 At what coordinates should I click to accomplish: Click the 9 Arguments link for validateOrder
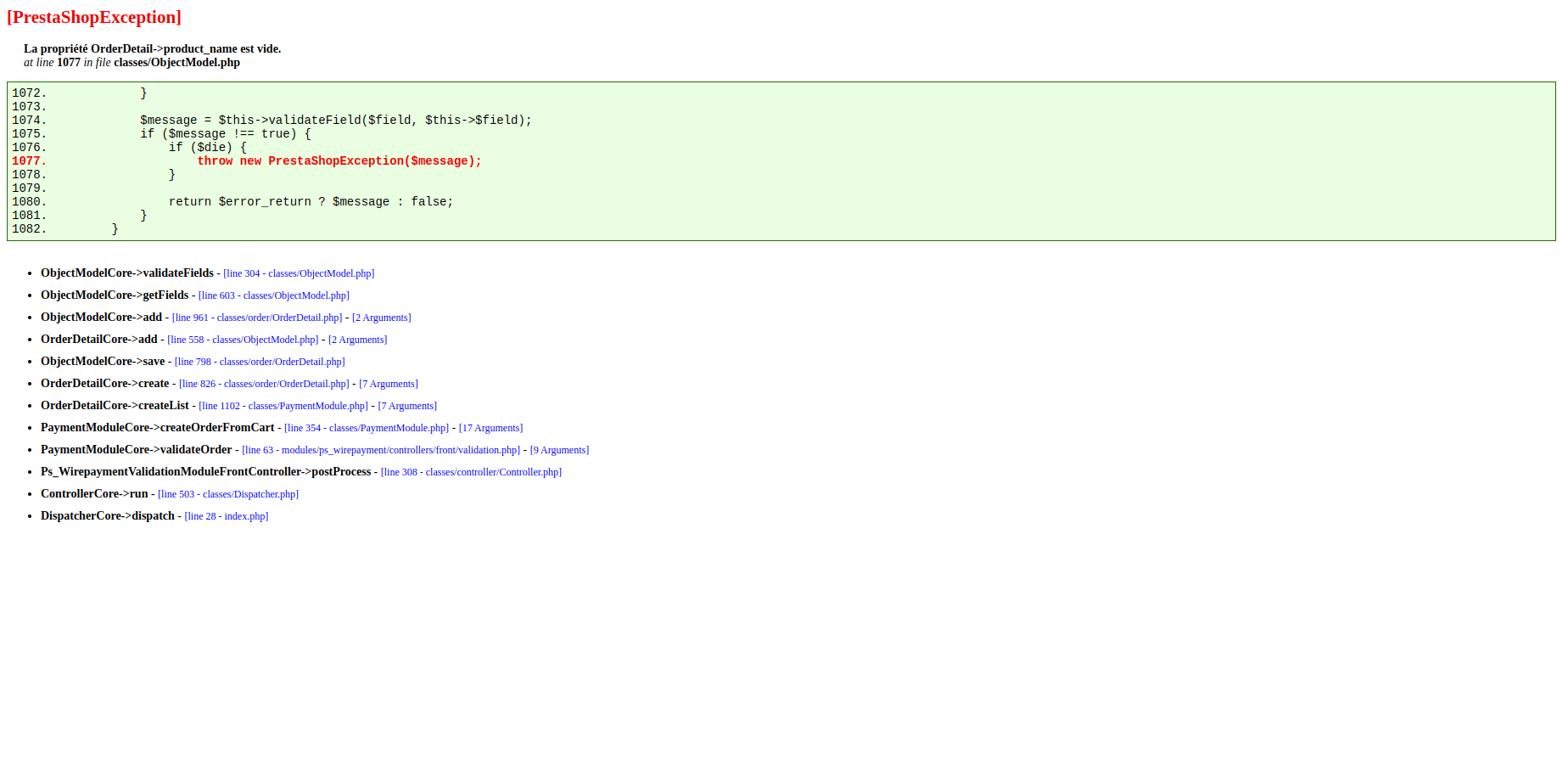click(559, 450)
